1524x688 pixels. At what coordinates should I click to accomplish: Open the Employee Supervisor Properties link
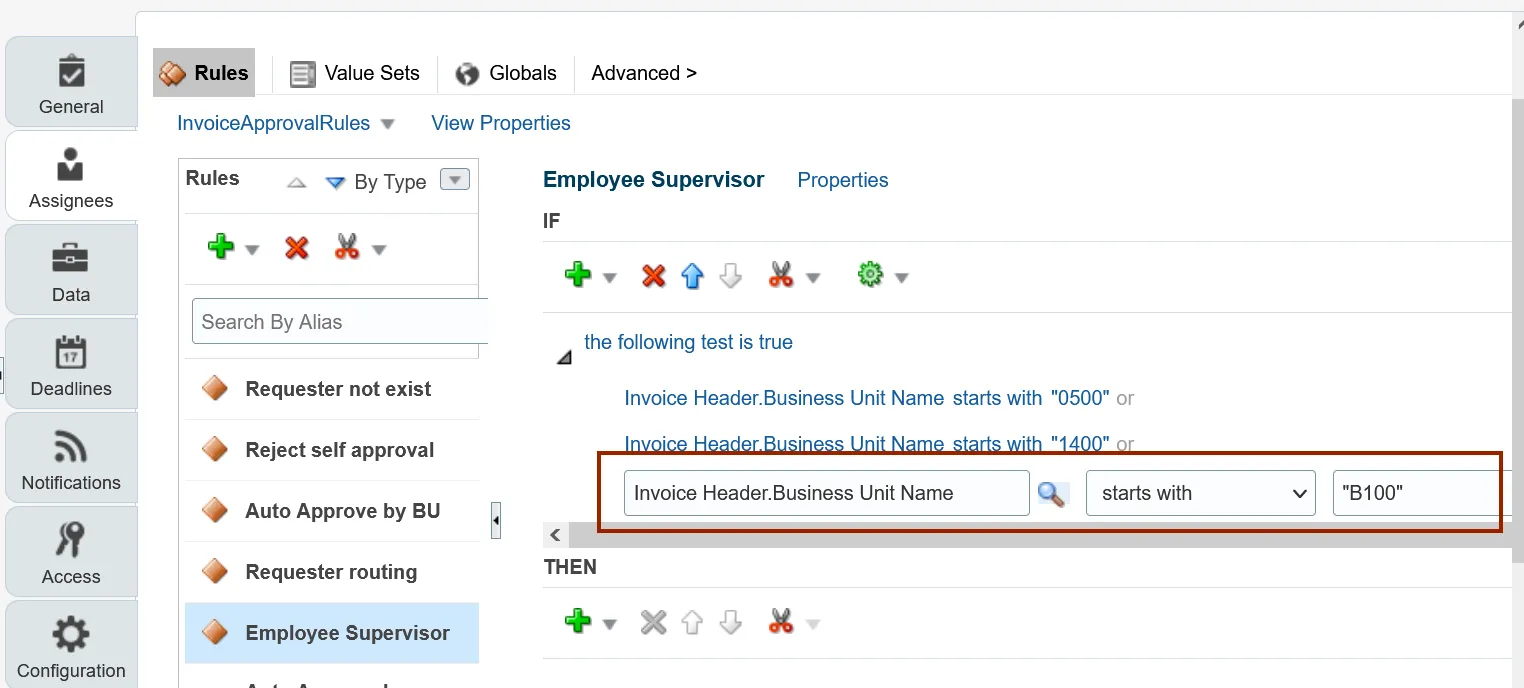[843, 180]
